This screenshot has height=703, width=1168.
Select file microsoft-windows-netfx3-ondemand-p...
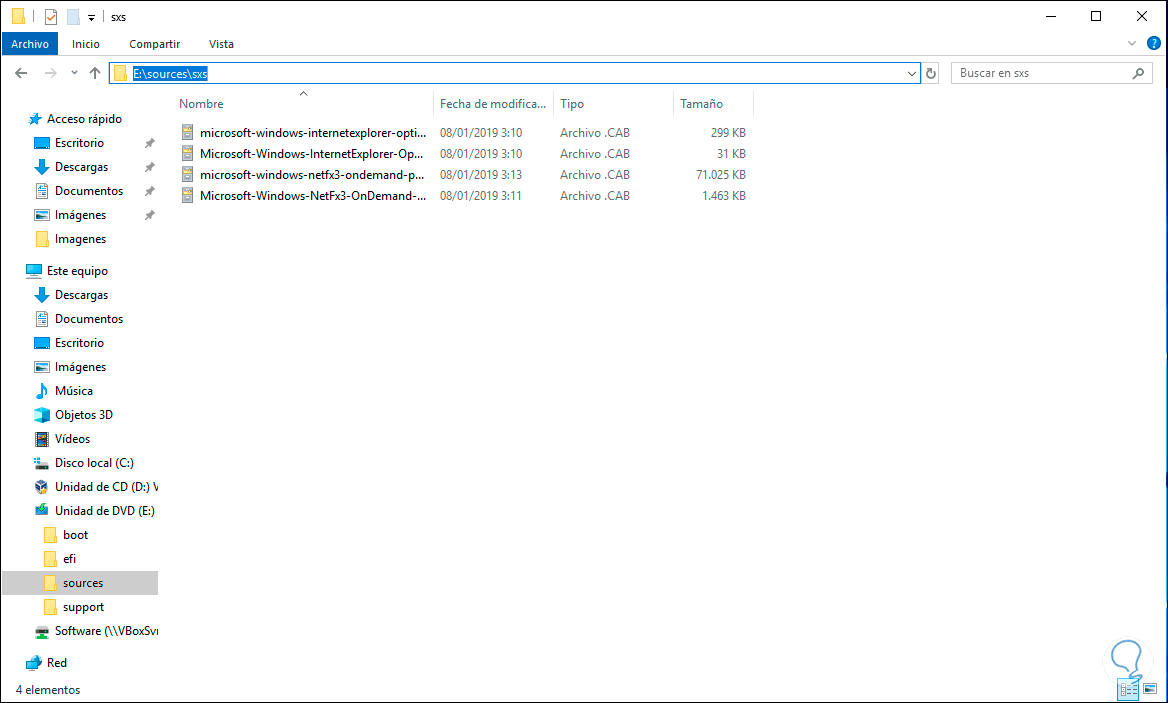tap(312, 174)
